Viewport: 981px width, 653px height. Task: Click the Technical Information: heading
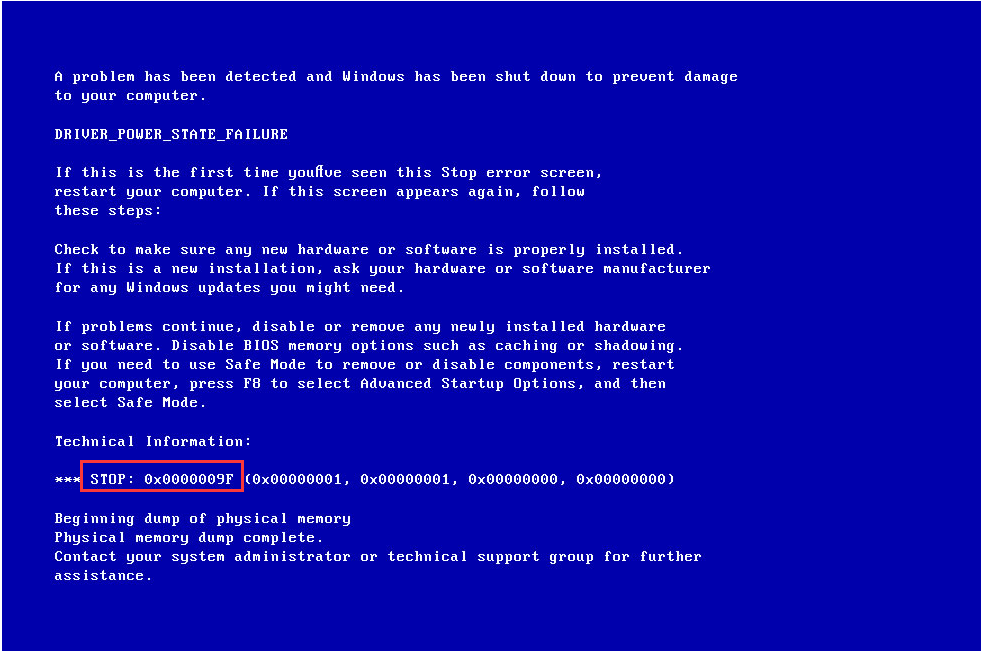coord(153,441)
